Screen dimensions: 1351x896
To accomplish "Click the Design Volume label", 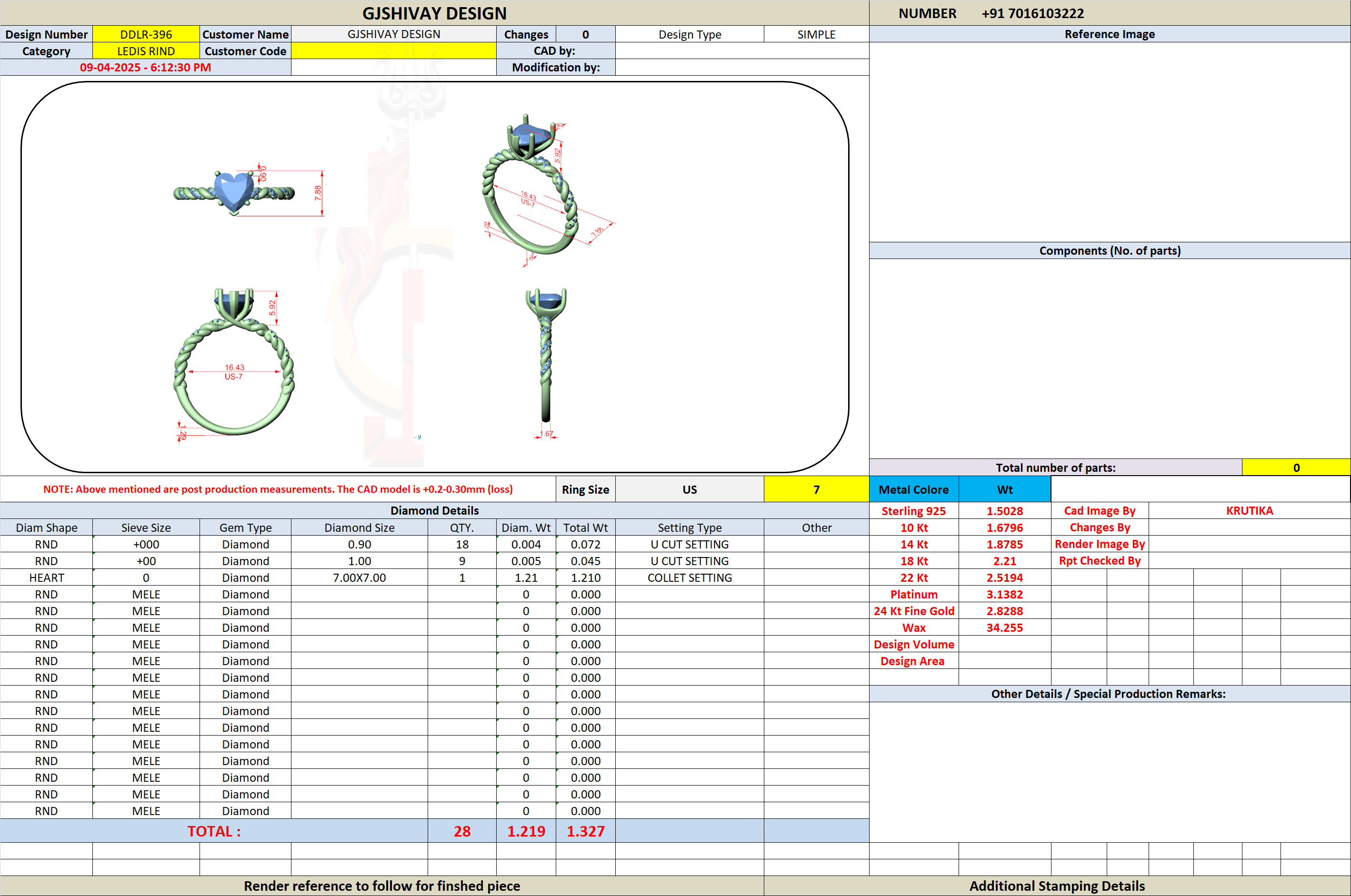I will click(913, 644).
